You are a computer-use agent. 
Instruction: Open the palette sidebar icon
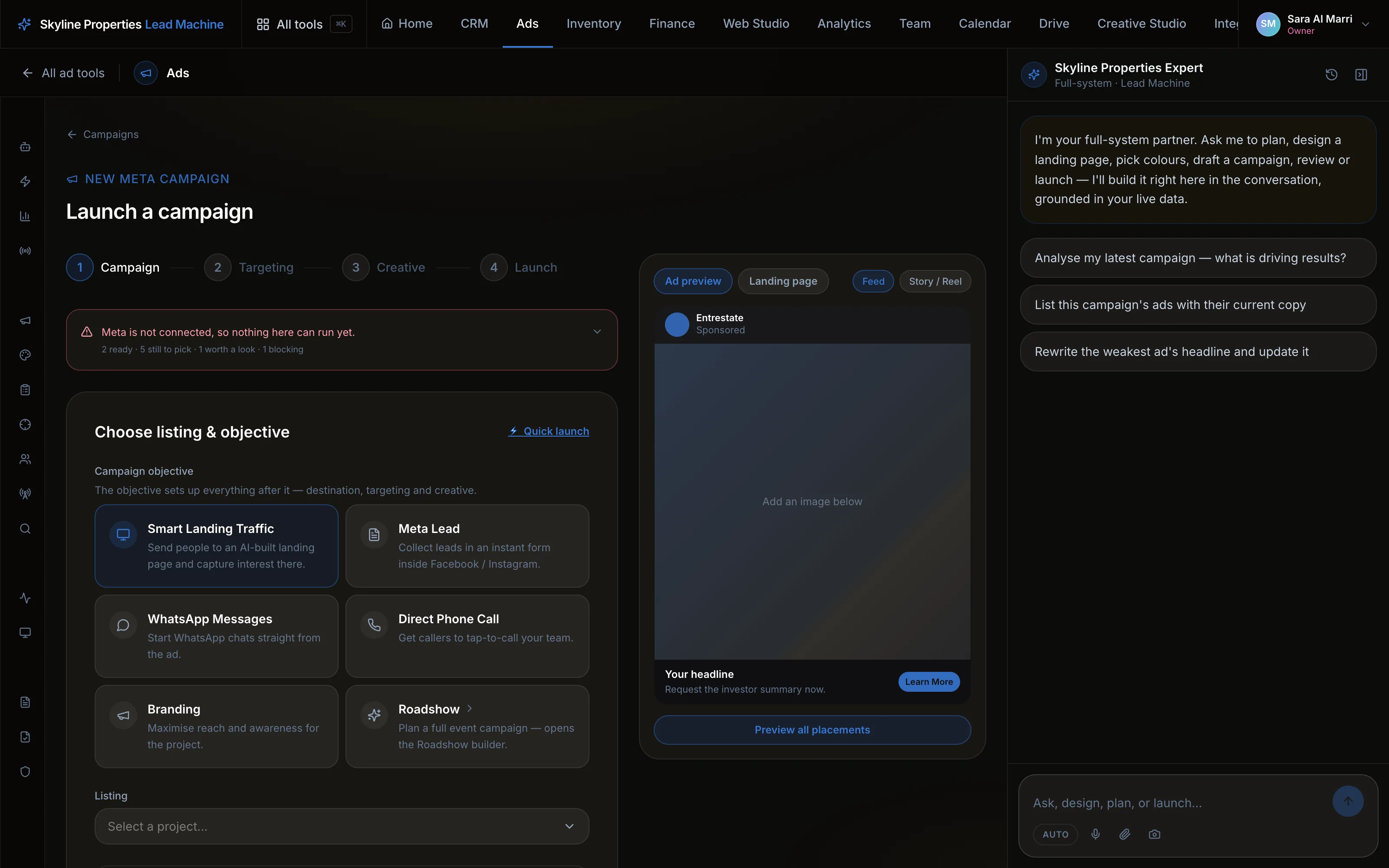pos(25,355)
